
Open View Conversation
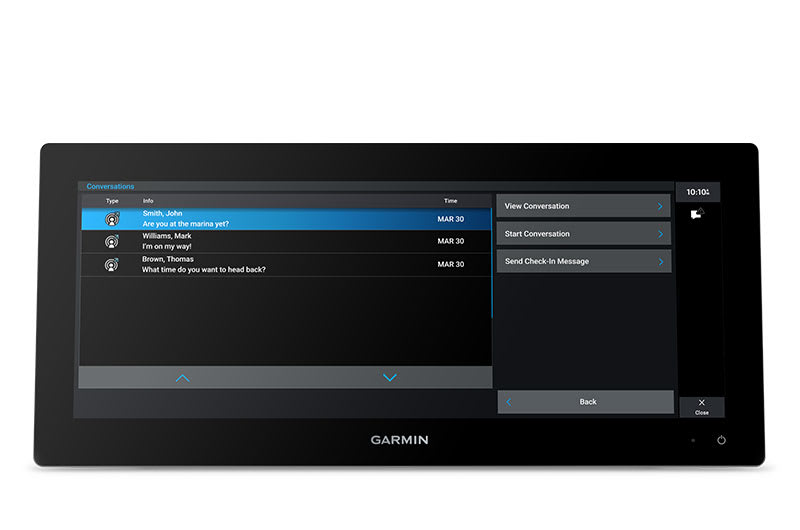click(584, 206)
